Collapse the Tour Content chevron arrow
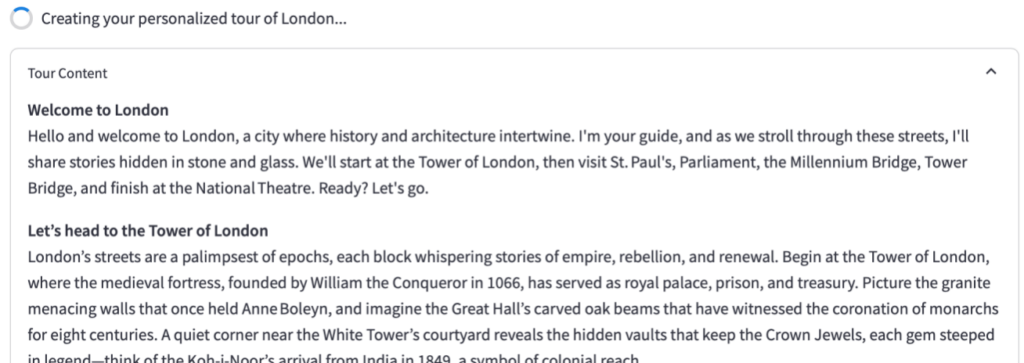 [x=991, y=72]
